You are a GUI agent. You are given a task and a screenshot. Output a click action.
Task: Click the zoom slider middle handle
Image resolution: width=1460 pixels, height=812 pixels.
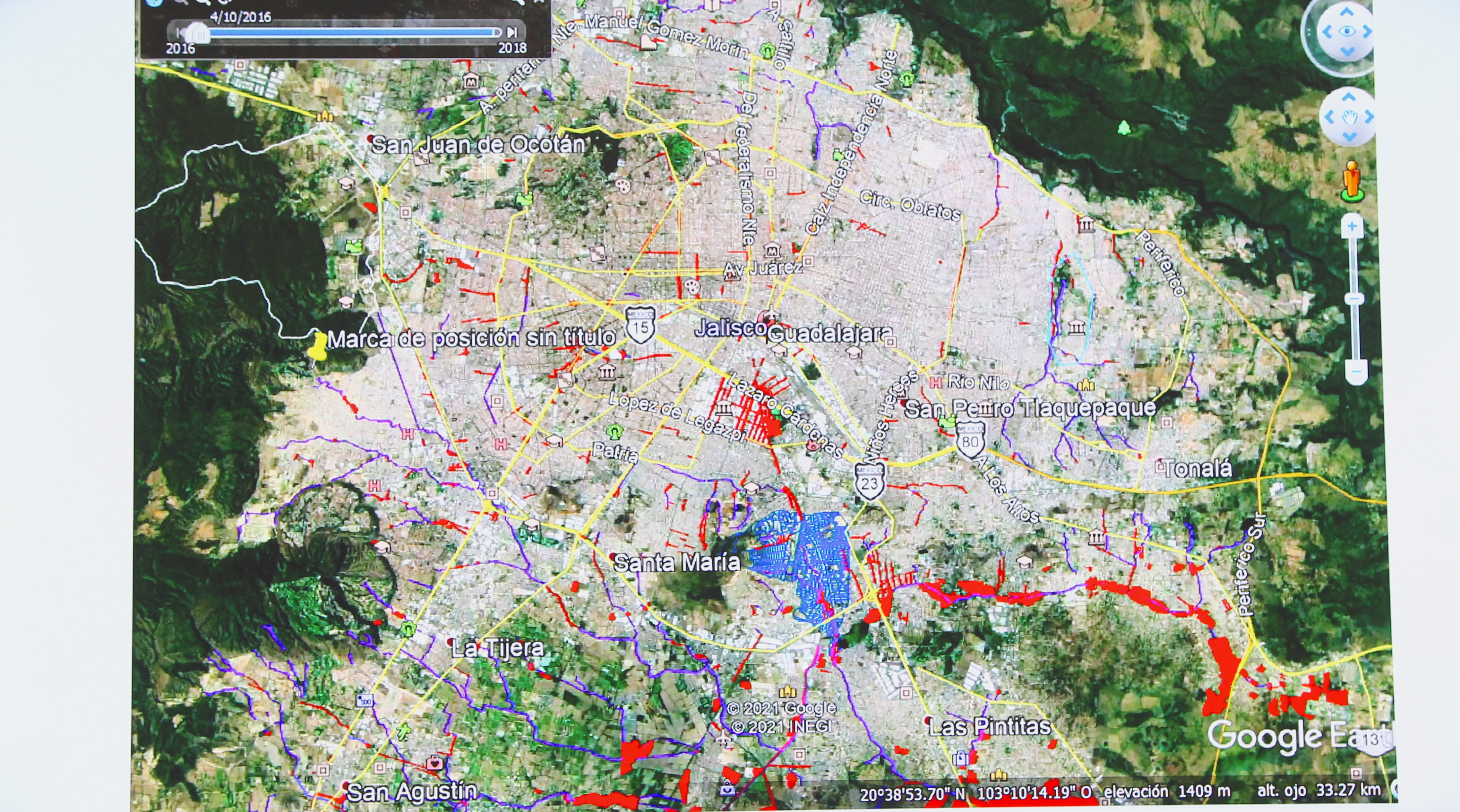[1354, 299]
